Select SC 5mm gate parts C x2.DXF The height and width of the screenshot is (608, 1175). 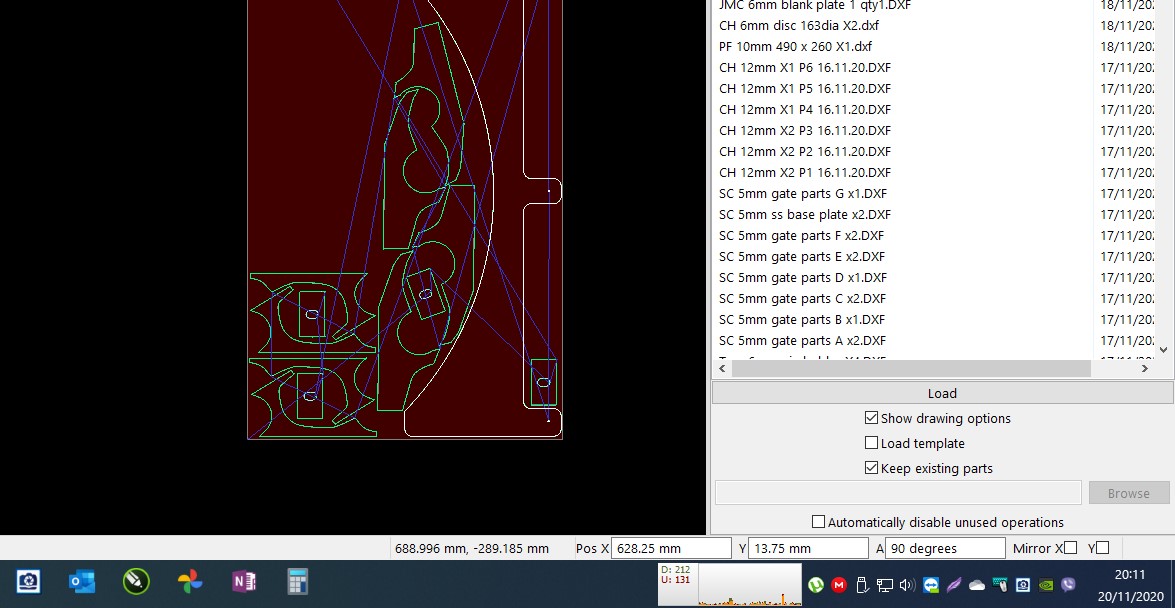[x=802, y=298]
